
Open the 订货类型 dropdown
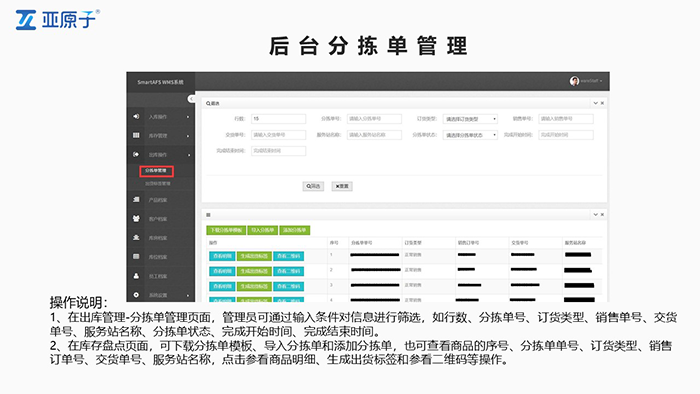(x=470, y=119)
